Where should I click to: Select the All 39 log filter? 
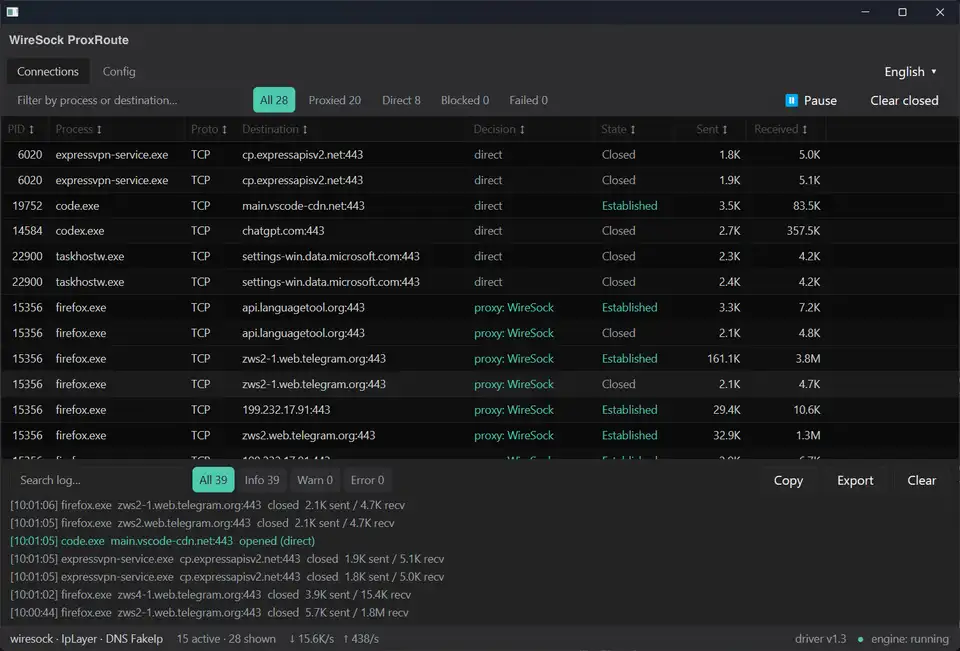pos(213,480)
